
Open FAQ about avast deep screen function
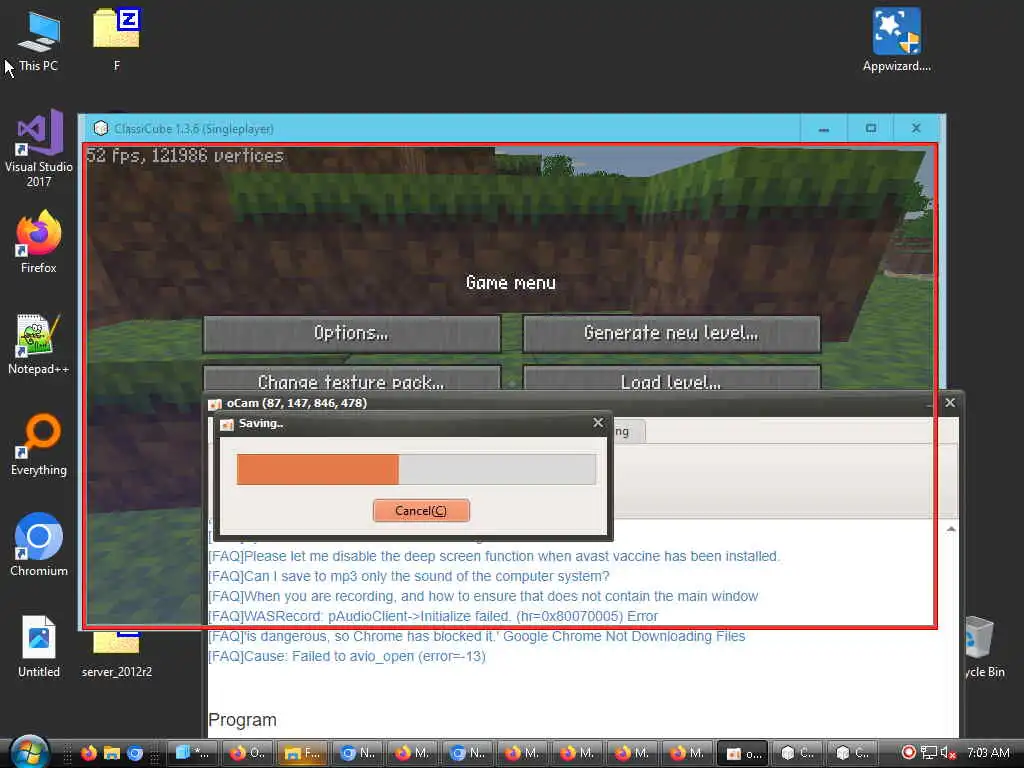(x=494, y=556)
